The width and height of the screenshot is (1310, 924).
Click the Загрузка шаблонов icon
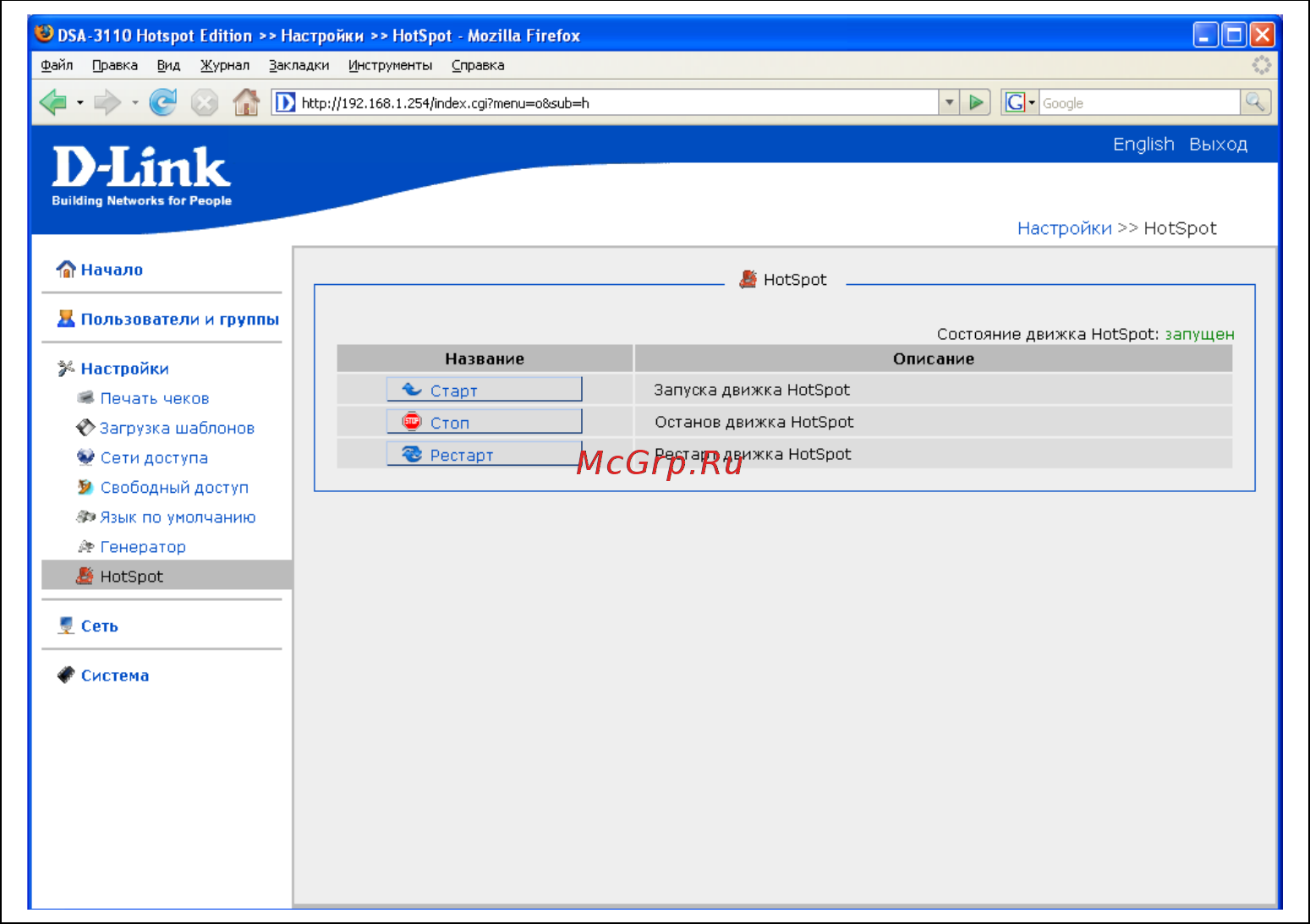click(85, 427)
